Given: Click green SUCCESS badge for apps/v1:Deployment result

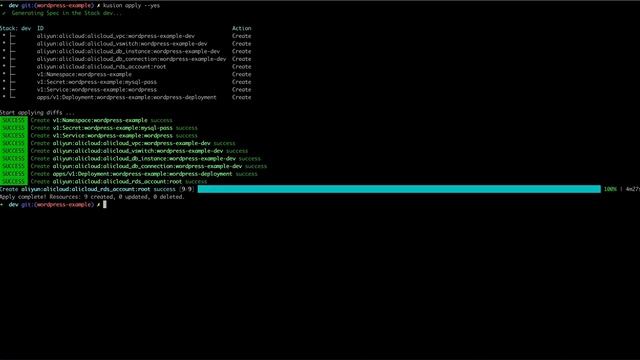Looking at the screenshot, I should [x=14, y=174].
